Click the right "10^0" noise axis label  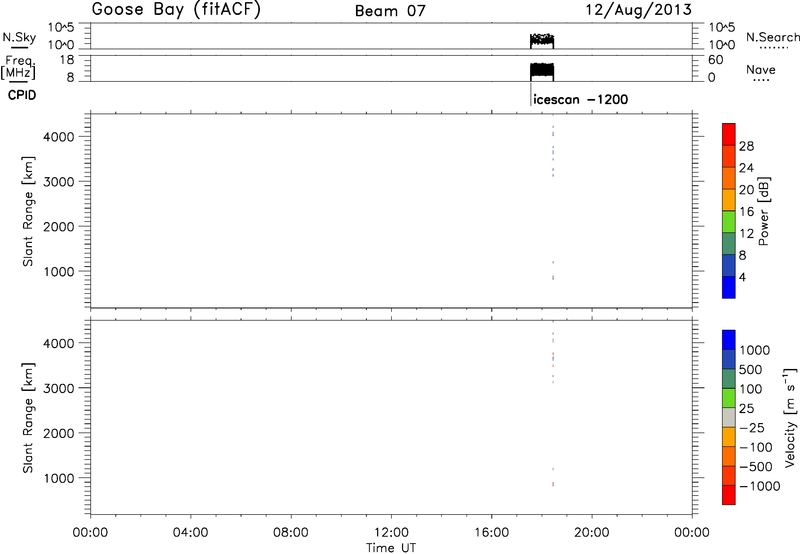(721, 45)
